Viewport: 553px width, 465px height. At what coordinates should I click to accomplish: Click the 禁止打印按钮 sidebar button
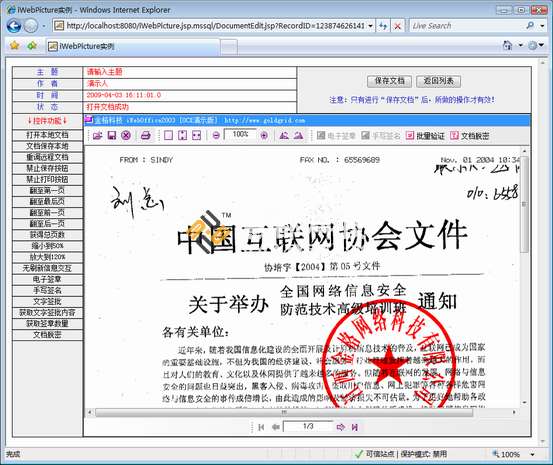click(x=47, y=179)
